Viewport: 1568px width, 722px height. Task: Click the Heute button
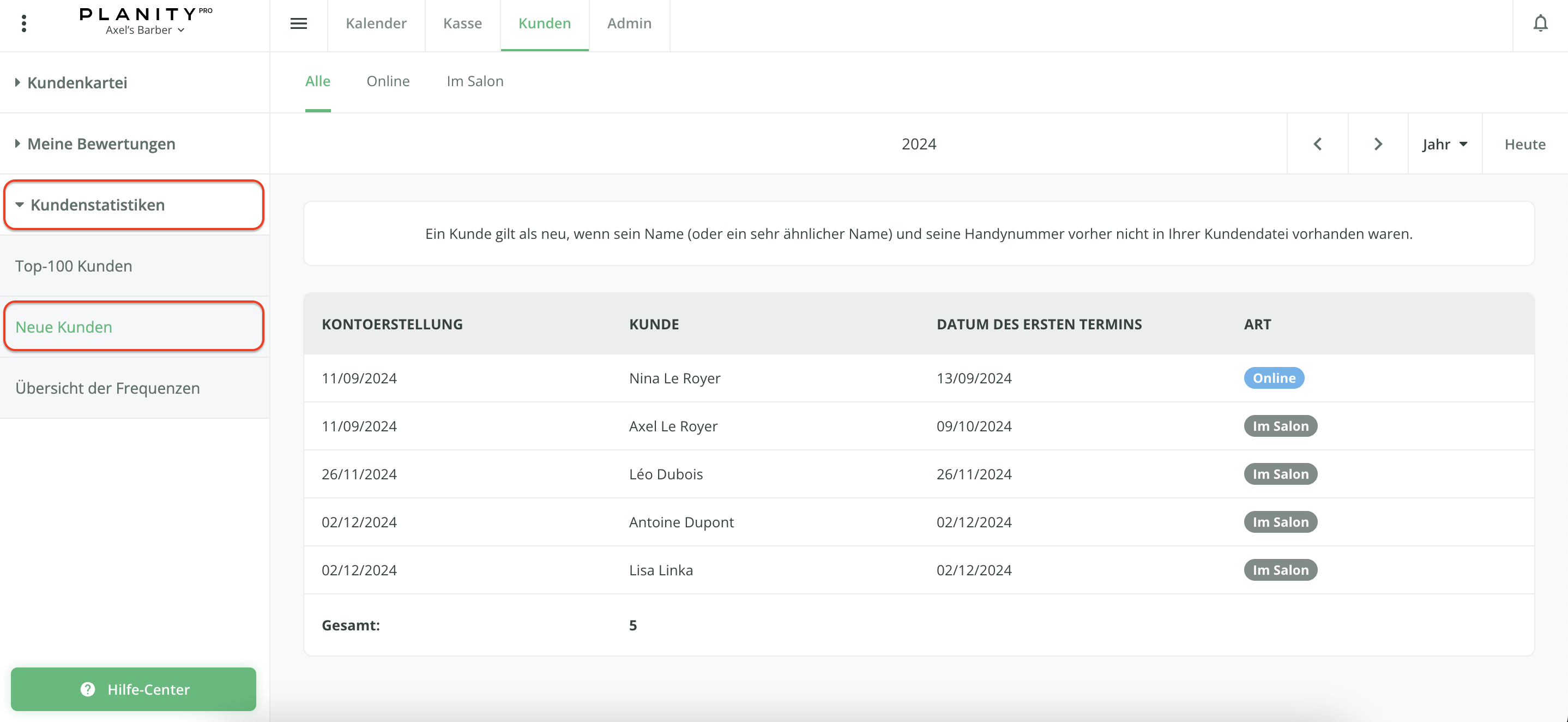[x=1524, y=145]
